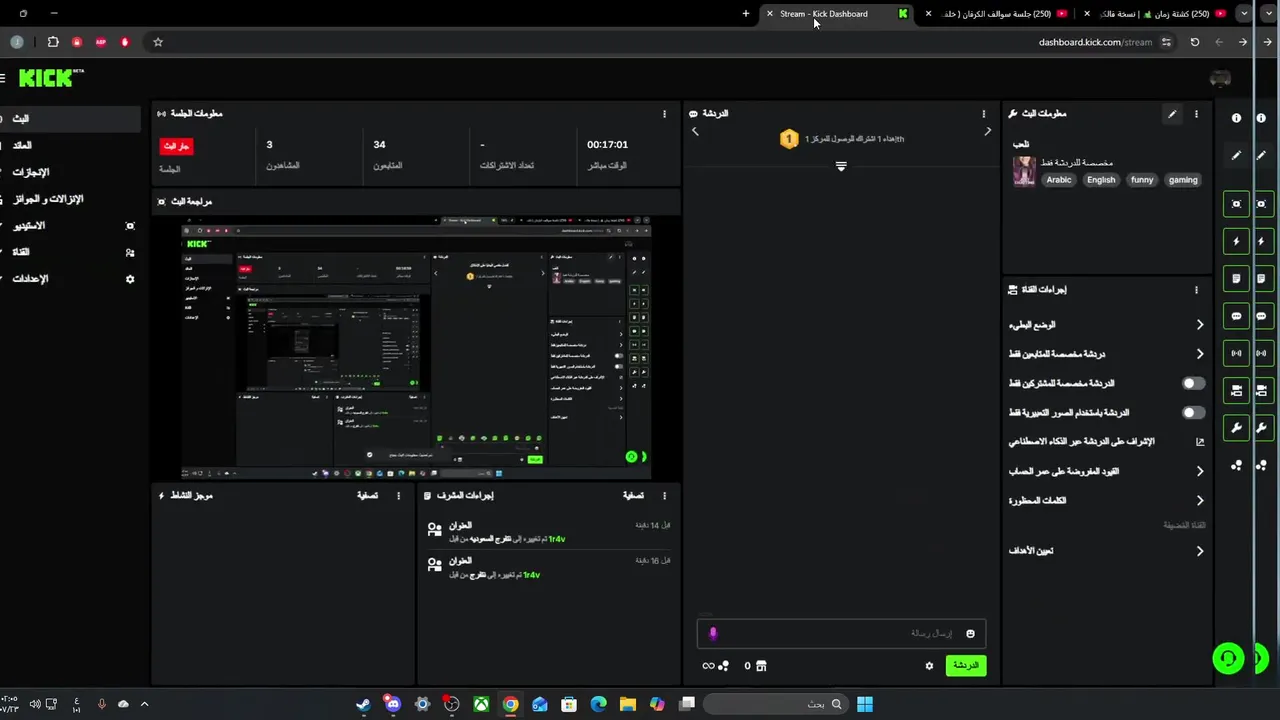The height and width of the screenshot is (720, 1280).
Task: Open external link icon on the AI moderation row
Action: click(x=1200, y=442)
